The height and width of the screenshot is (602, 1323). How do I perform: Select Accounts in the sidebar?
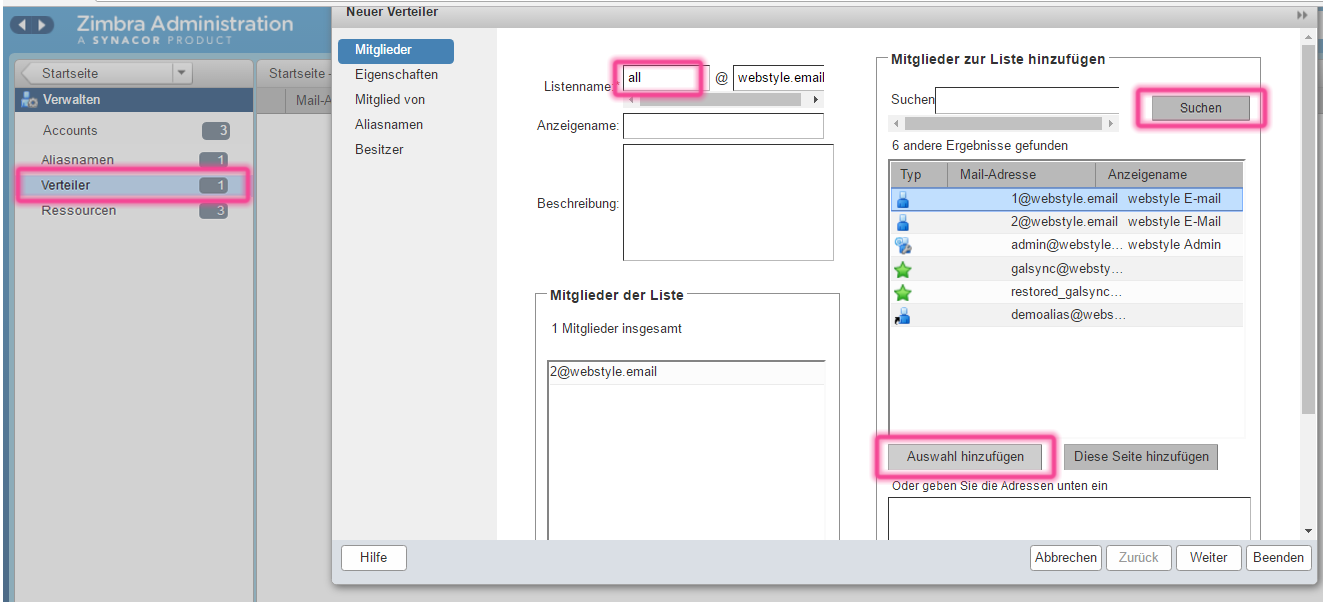click(x=70, y=131)
